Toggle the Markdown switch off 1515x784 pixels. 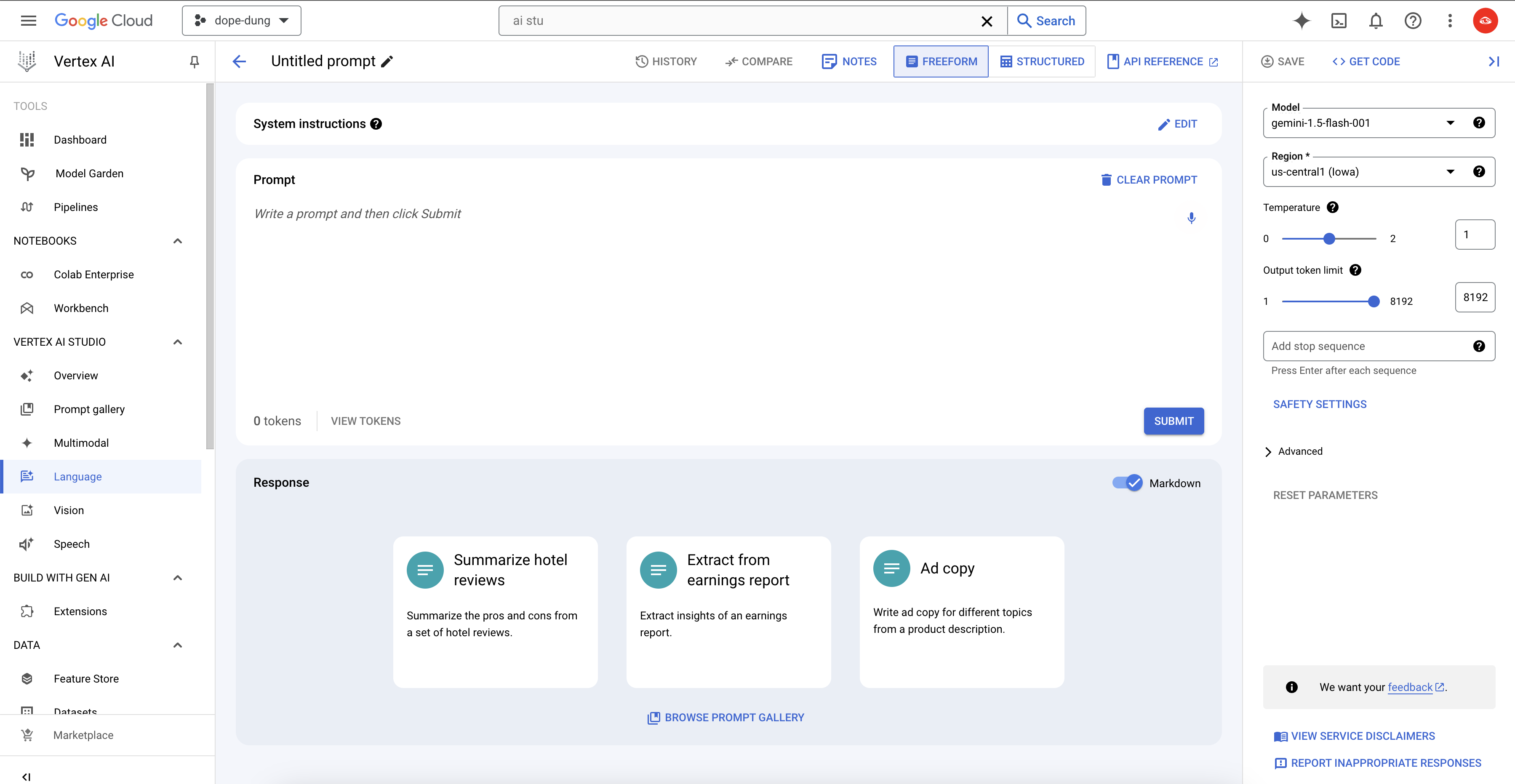click(1128, 483)
